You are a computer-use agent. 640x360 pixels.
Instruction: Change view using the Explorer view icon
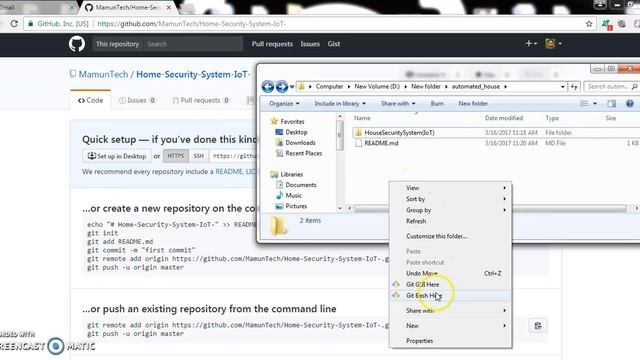pyautogui.click(x=584, y=104)
